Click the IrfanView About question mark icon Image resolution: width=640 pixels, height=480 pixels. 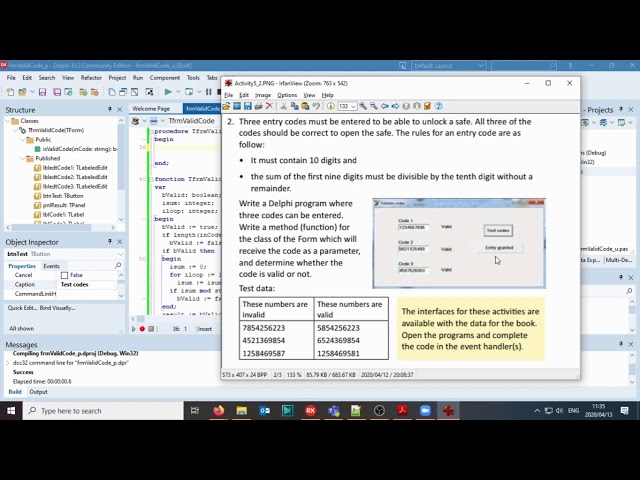tap(438, 106)
